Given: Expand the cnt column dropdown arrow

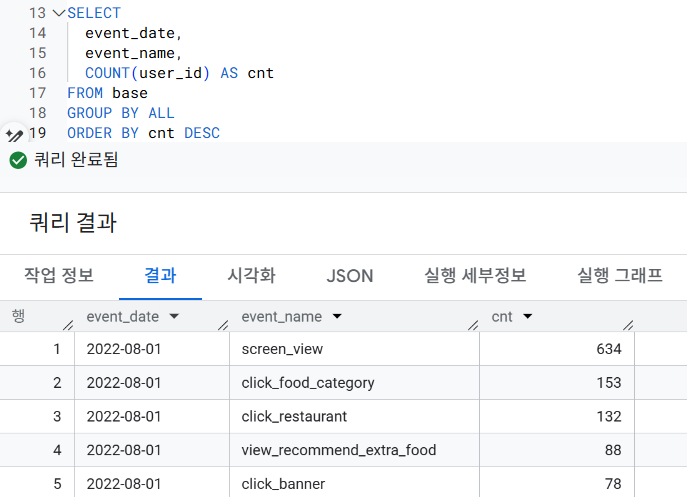Looking at the screenshot, I should pyautogui.click(x=527, y=316).
